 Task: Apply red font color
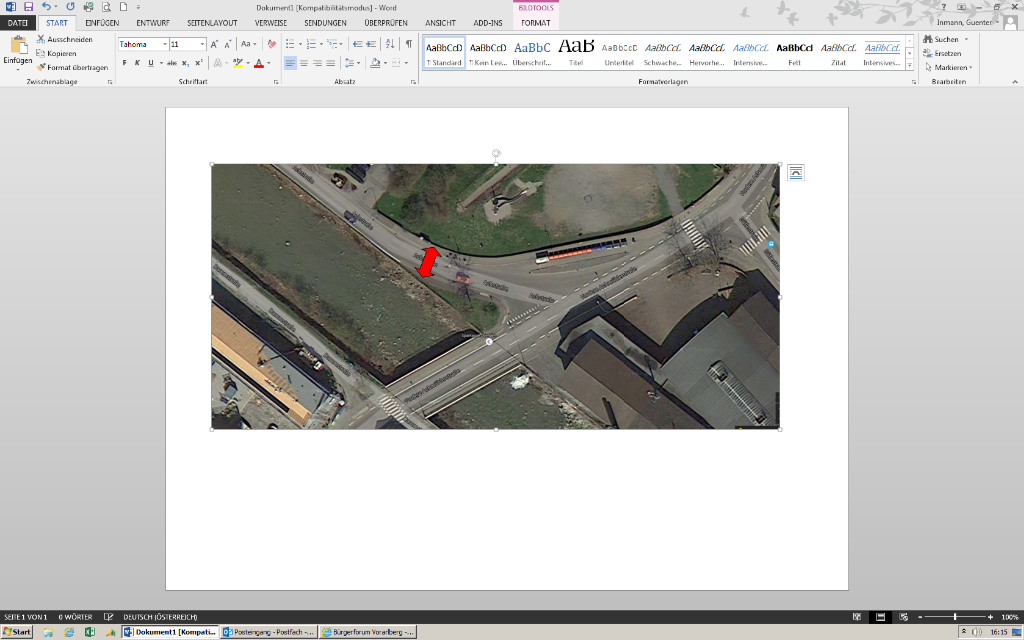(x=259, y=63)
